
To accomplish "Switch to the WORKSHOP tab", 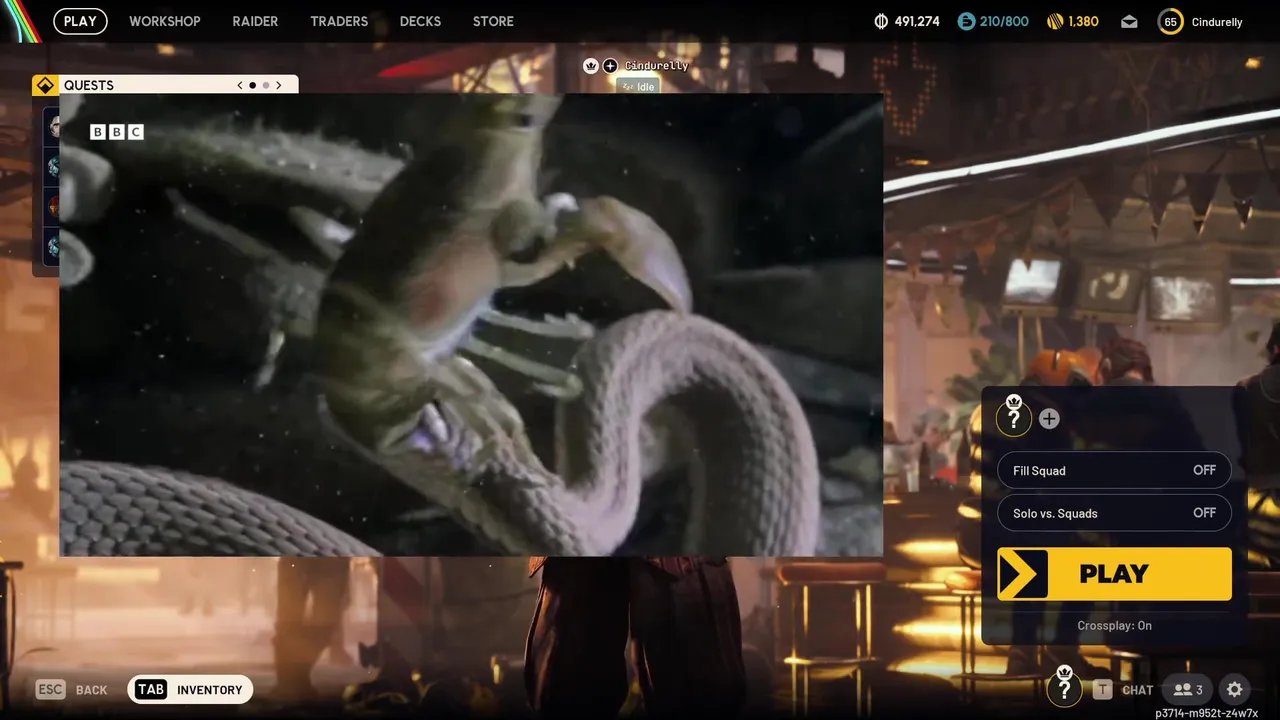I will (165, 21).
